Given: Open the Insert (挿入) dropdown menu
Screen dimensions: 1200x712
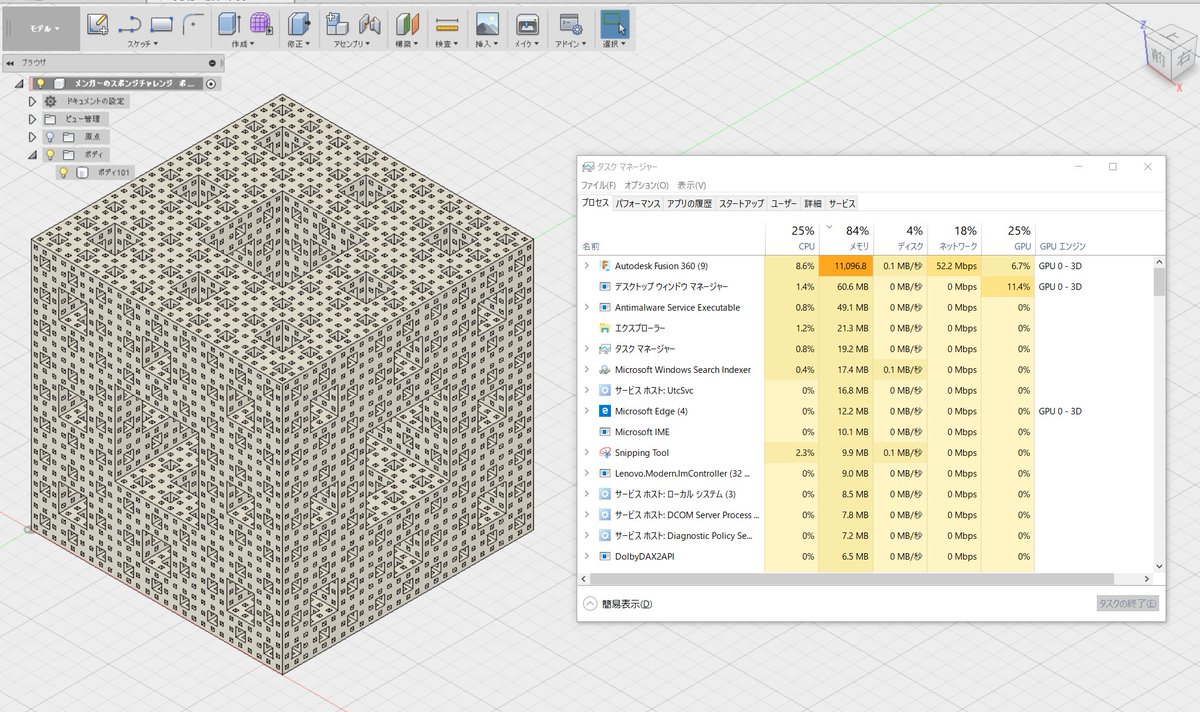Looking at the screenshot, I should [487, 44].
